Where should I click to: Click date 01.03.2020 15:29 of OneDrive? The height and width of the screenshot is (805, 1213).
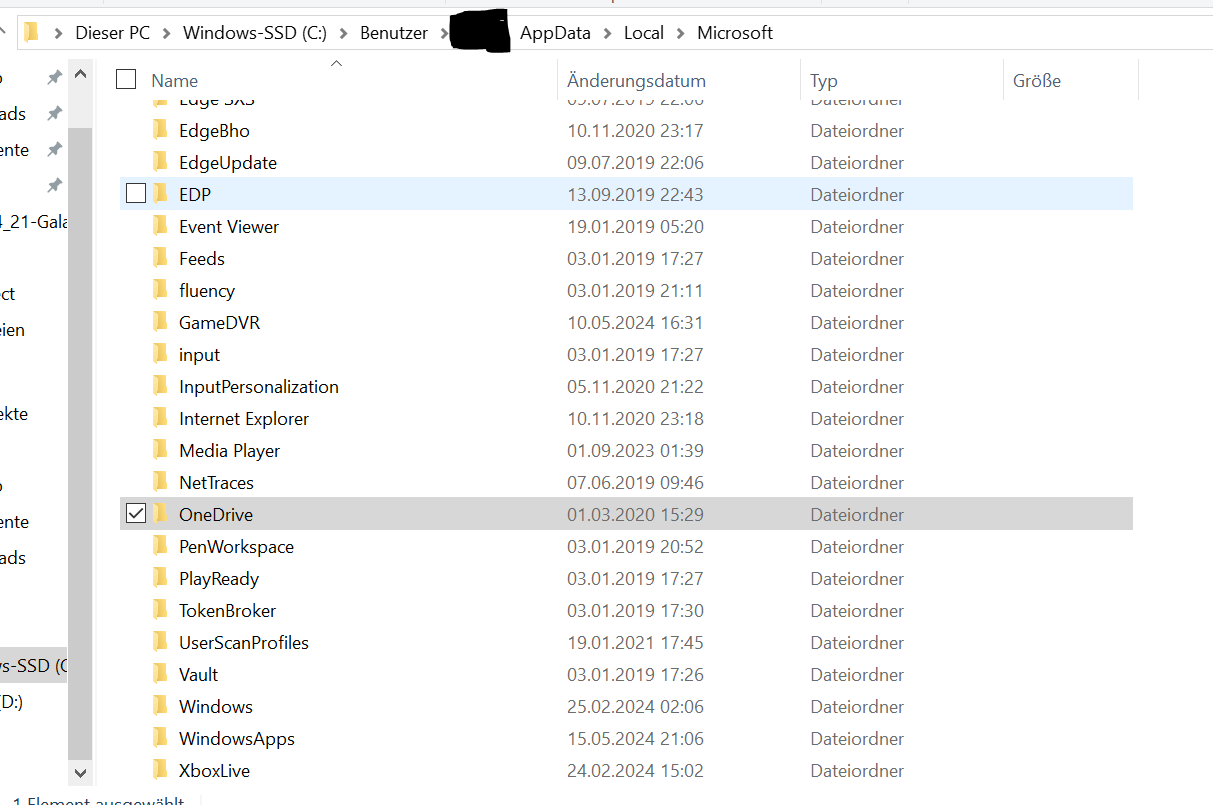coord(635,514)
